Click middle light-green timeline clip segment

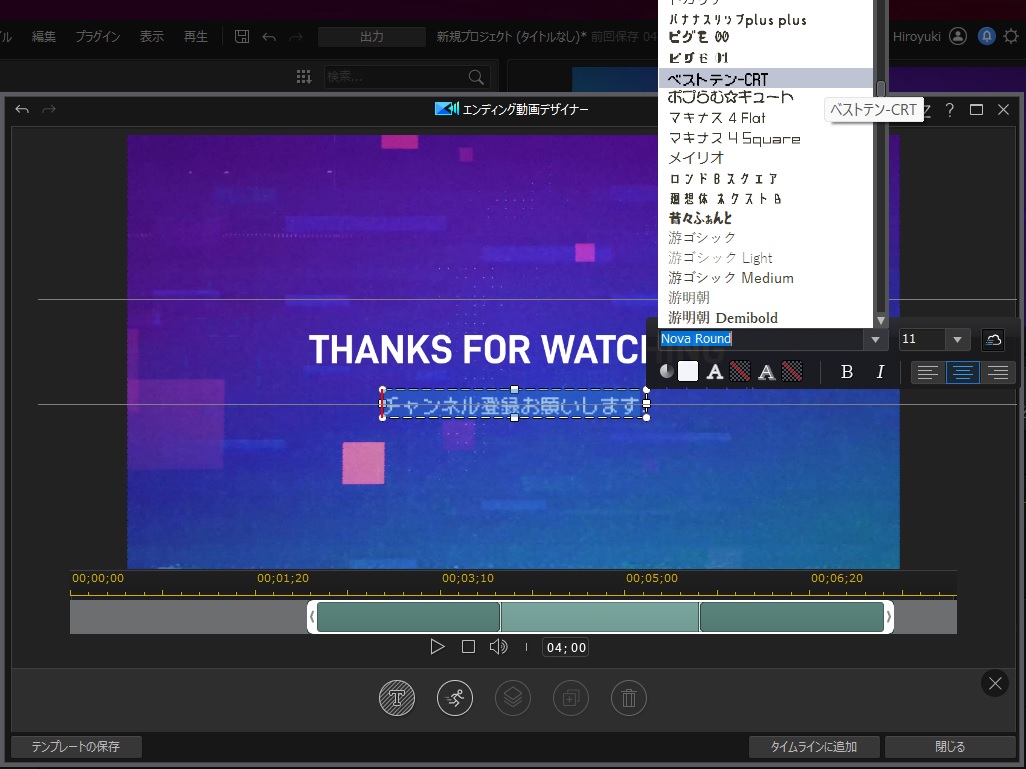coord(599,617)
